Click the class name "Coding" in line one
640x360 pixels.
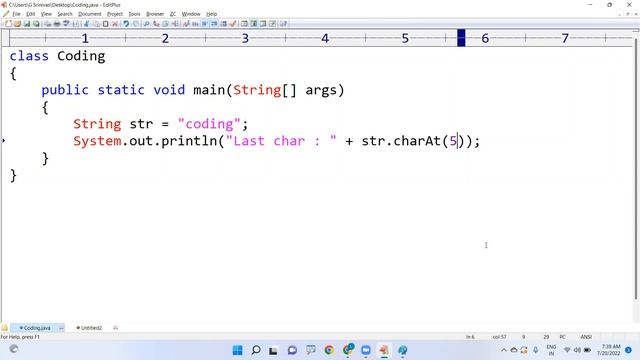click(x=81, y=56)
